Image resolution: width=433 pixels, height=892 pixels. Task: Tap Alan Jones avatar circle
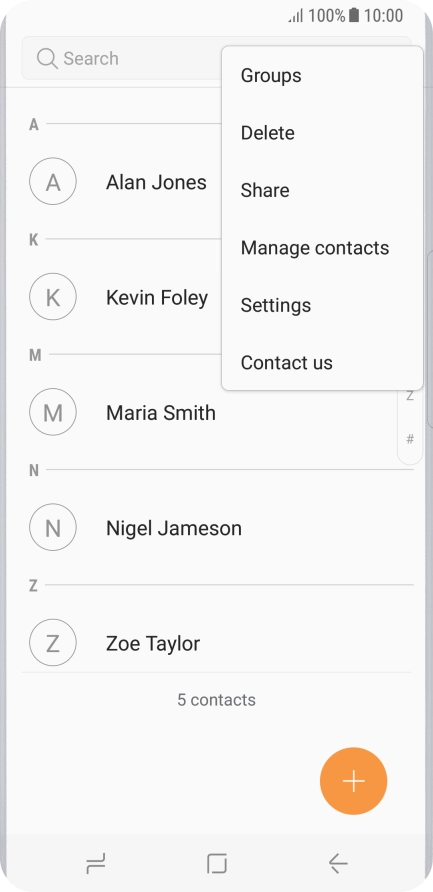click(53, 181)
